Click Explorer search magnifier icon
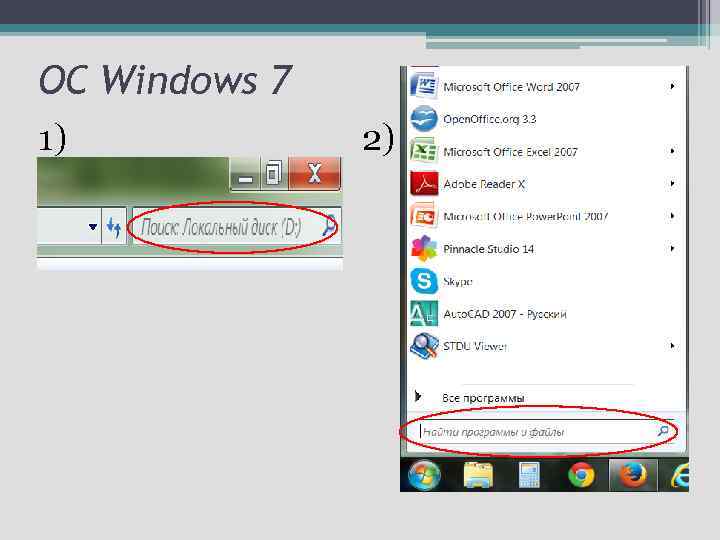The image size is (720, 540). (x=329, y=225)
